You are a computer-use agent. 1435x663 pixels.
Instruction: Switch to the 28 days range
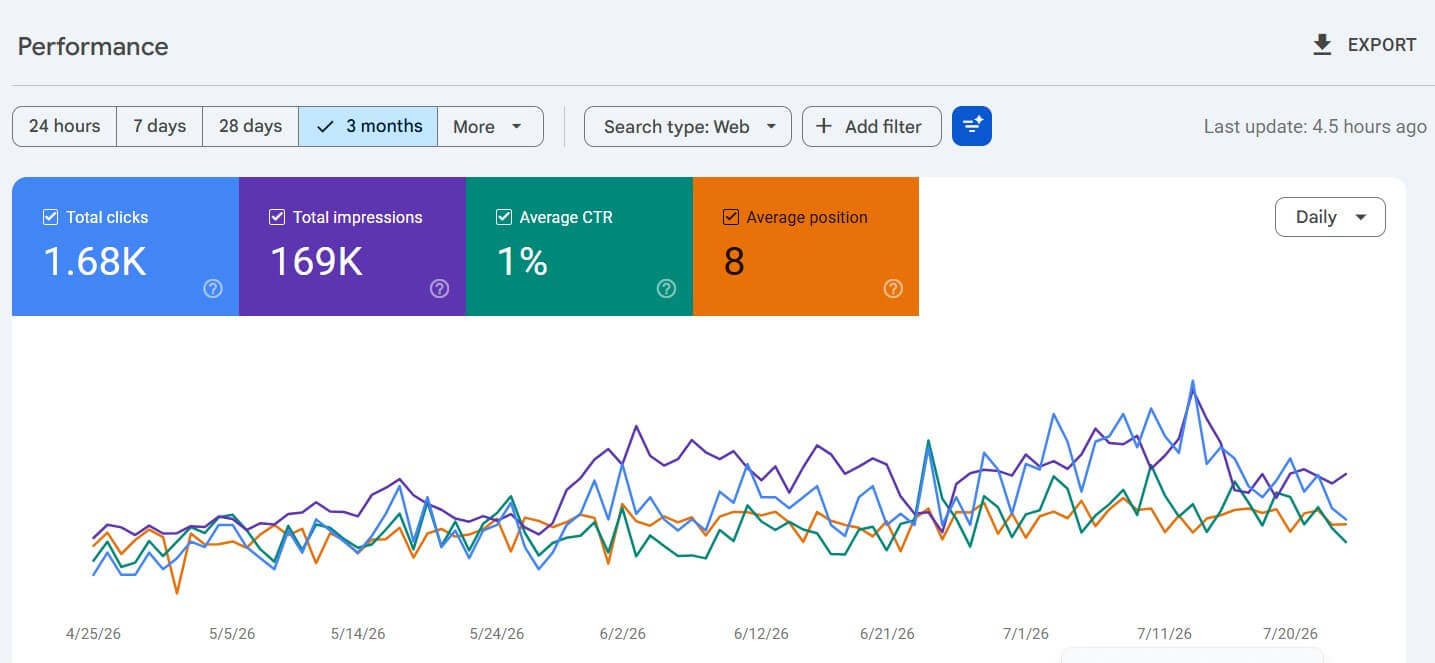tap(250, 126)
